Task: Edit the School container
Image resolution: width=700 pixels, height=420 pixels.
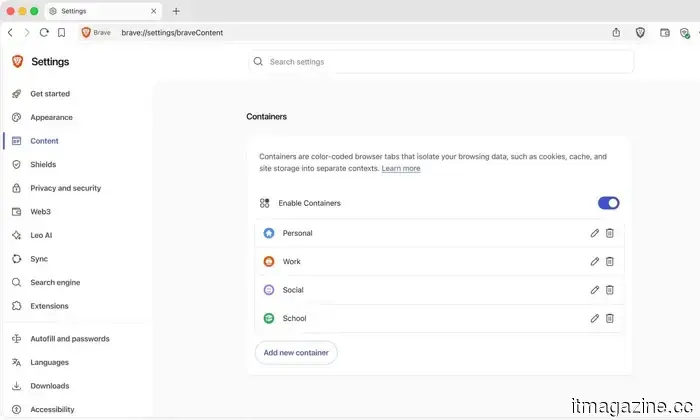Action: point(595,318)
